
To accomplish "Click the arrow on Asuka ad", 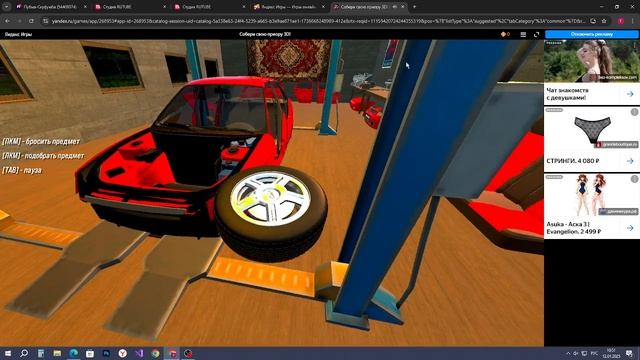I will pos(630,228).
